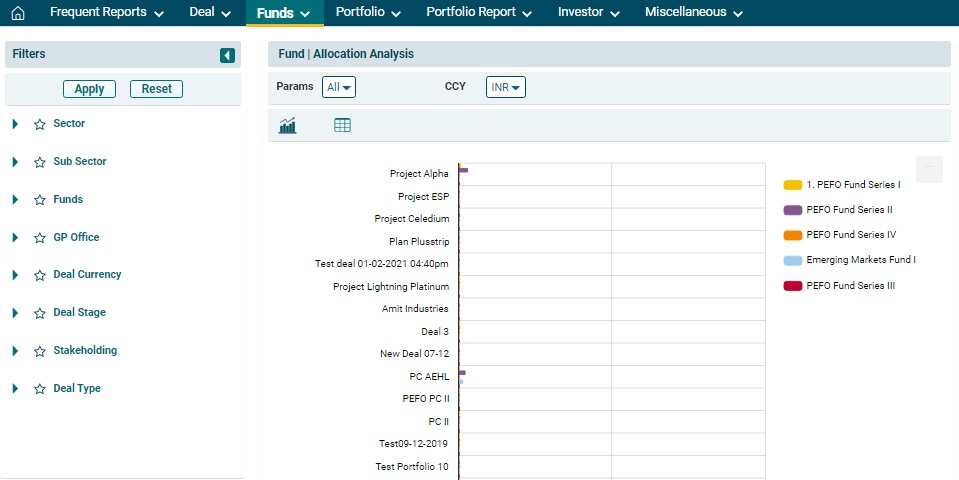Click the Apply filters button

pos(89,89)
